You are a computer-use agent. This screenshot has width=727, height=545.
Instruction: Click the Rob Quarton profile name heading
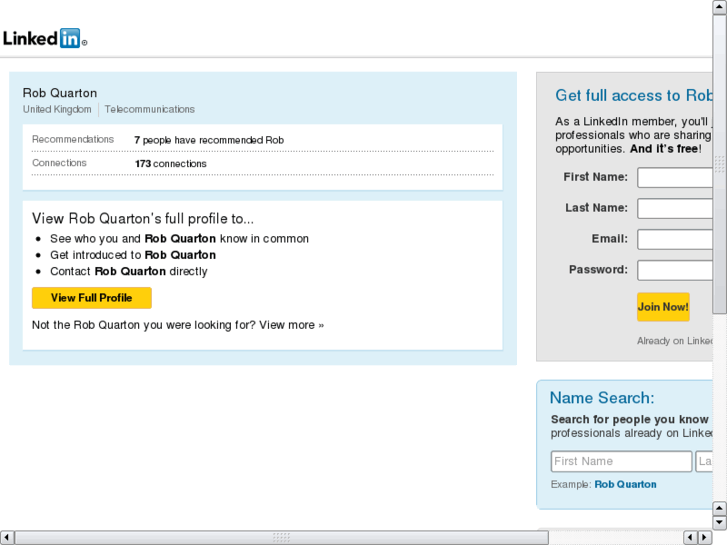[x=60, y=93]
